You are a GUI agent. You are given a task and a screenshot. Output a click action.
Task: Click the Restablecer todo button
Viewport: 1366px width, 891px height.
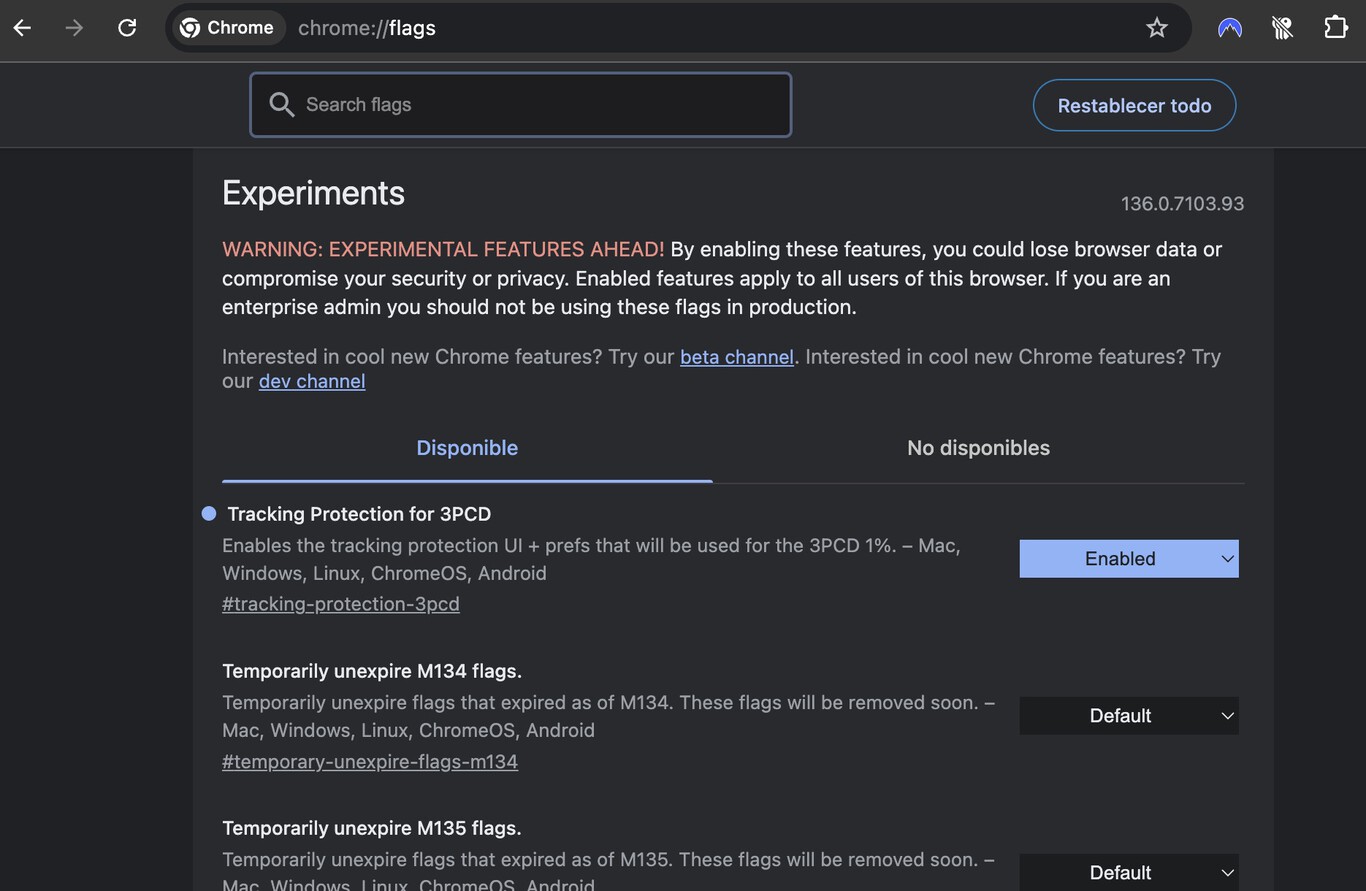(x=1134, y=105)
